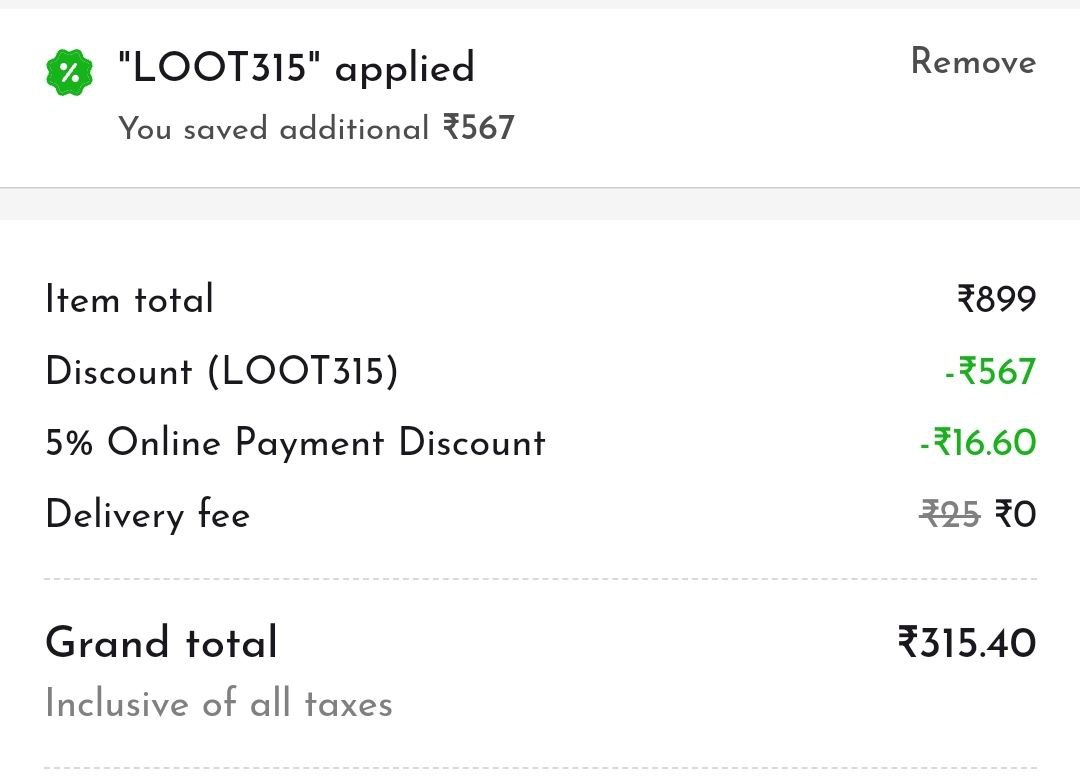Click the dashed divider below tax note
The width and height of the screenshot is (1080, 779).
(540, 767)
